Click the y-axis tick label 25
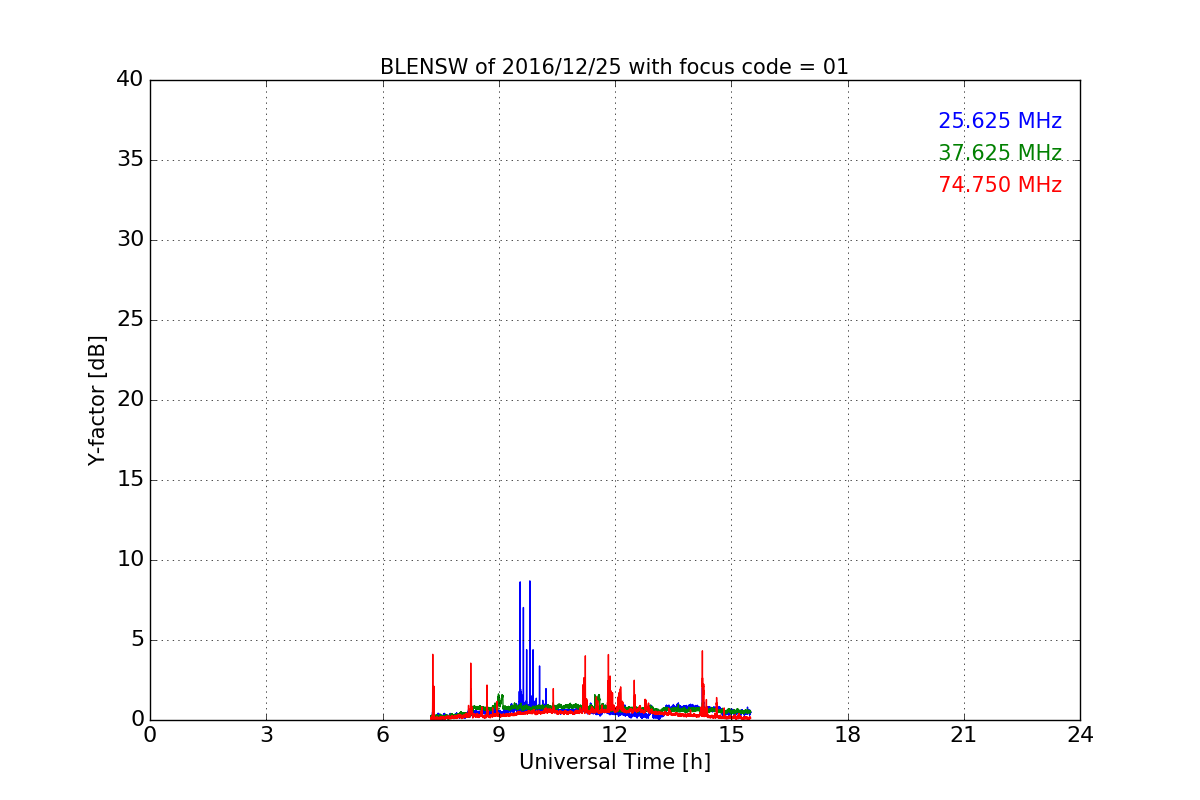The image size is (1200, 800). coord(130,320)
